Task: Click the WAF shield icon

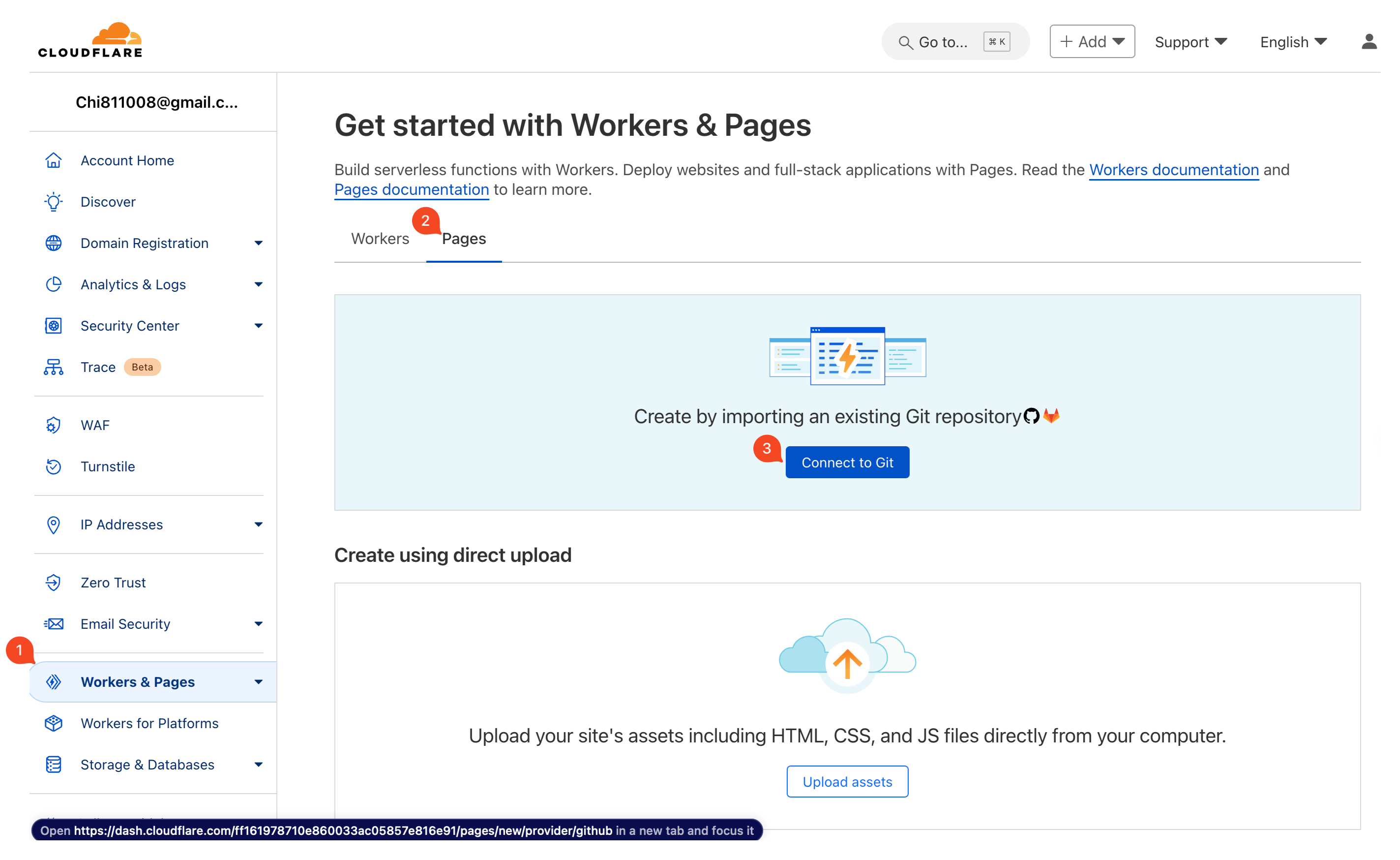Action: (x=54, y=426)
